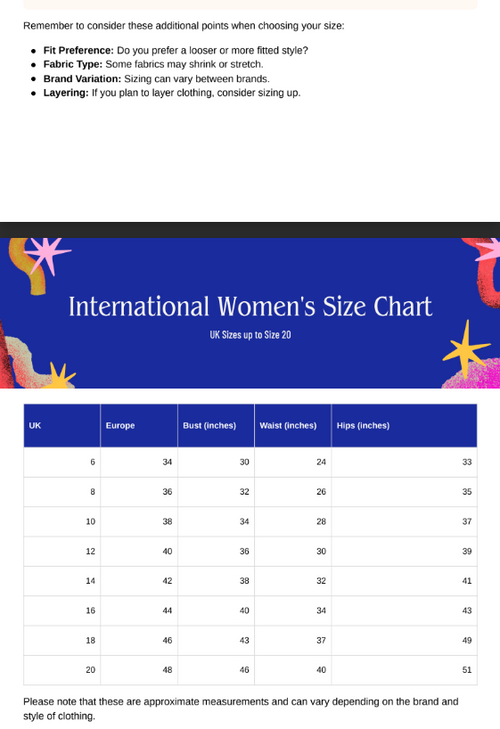Viewport: 500px width, 729px height.
Task: Click the orange squiggle shape in banner
Action: pos(29,267)
